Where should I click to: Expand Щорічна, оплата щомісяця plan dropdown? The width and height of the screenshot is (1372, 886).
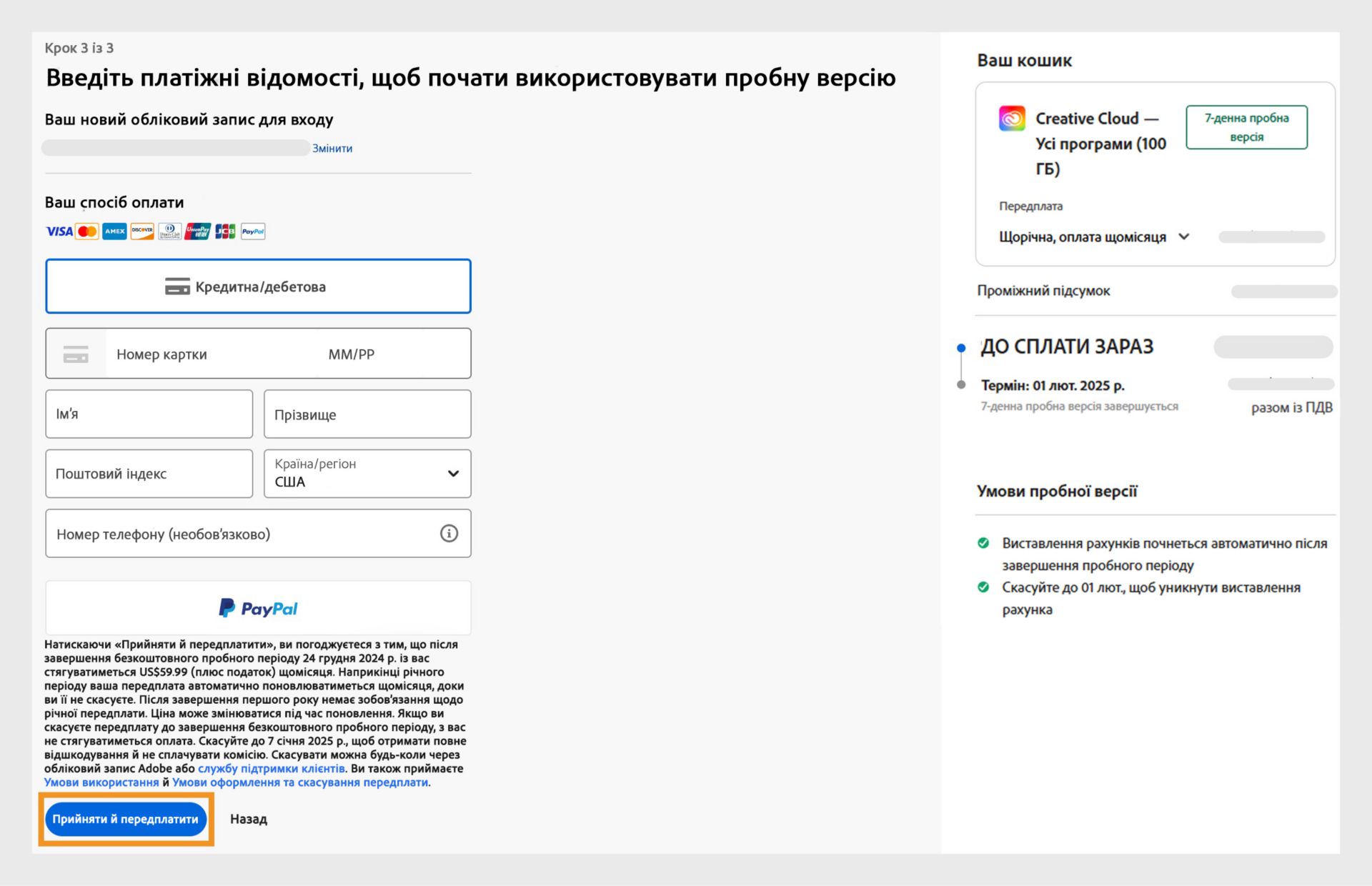coord(1094,237)
